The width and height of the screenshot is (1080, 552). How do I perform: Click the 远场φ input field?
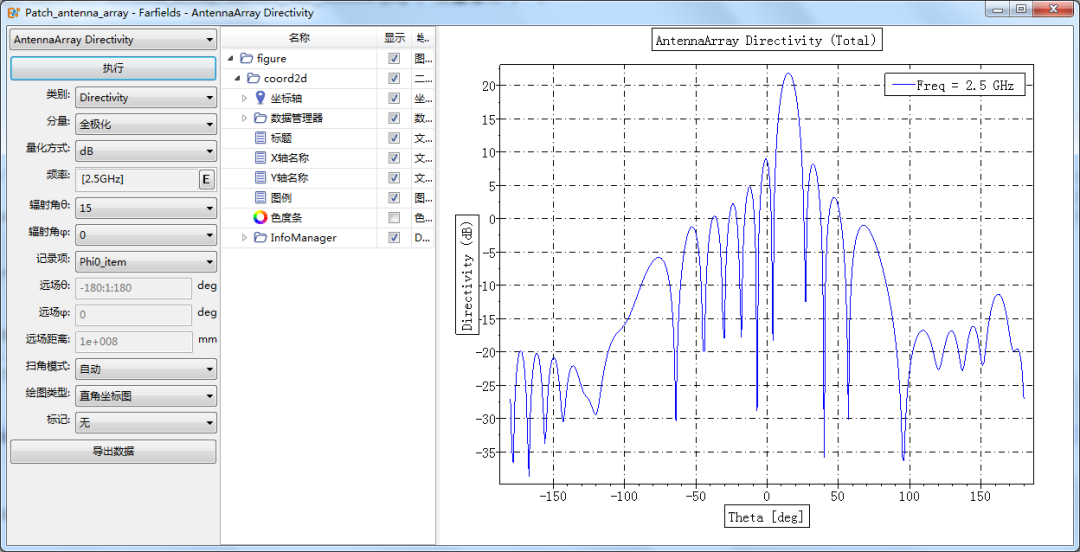(134, 315)
